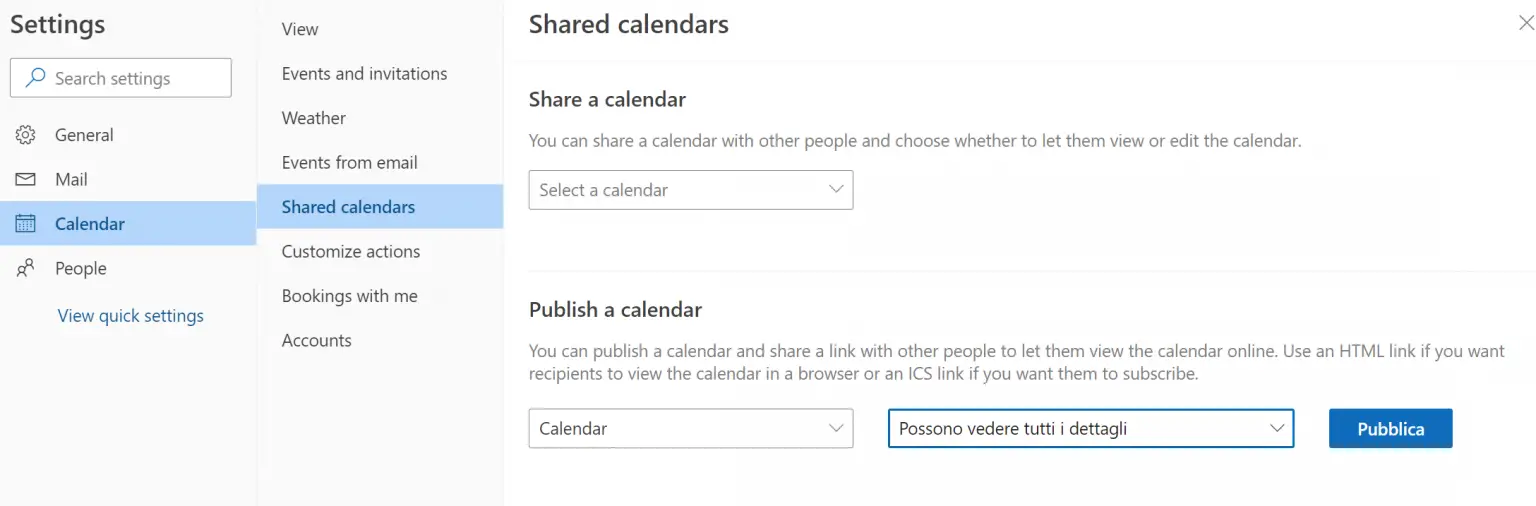Click the General gear icon
Screen dimensions: 1536x506
coord(25,135)
